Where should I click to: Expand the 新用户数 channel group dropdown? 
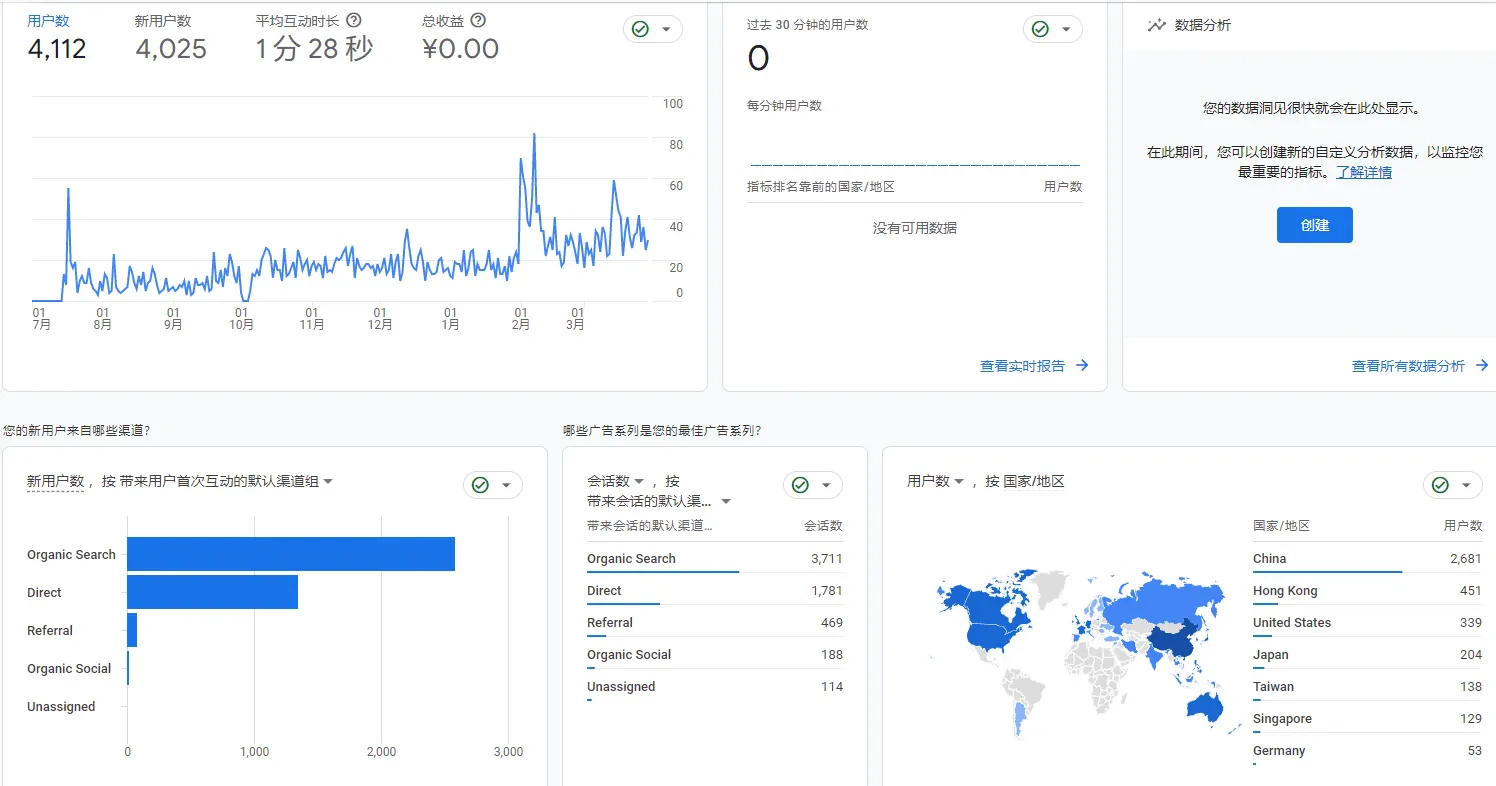coord(328,481)
